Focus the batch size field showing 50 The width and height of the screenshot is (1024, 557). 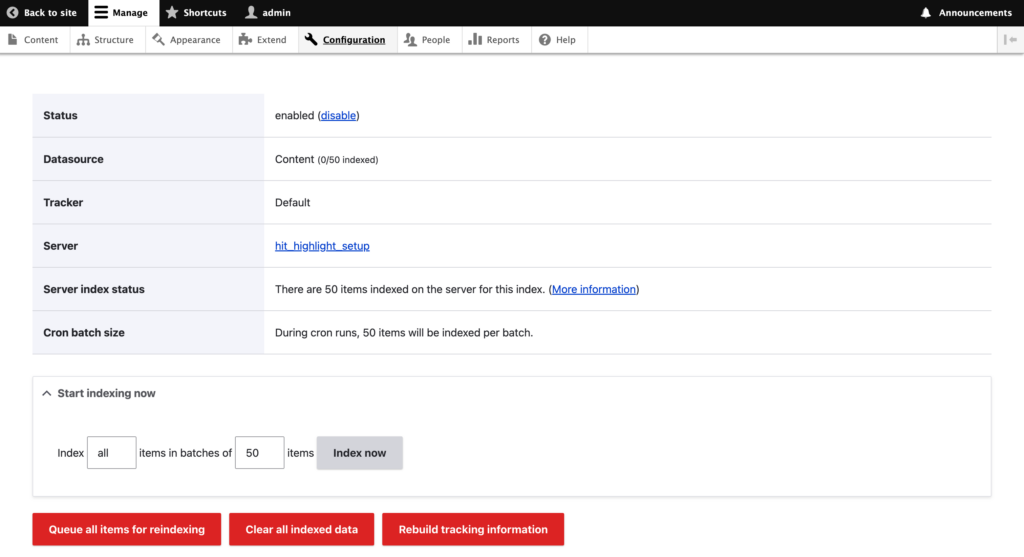[259, 453]
